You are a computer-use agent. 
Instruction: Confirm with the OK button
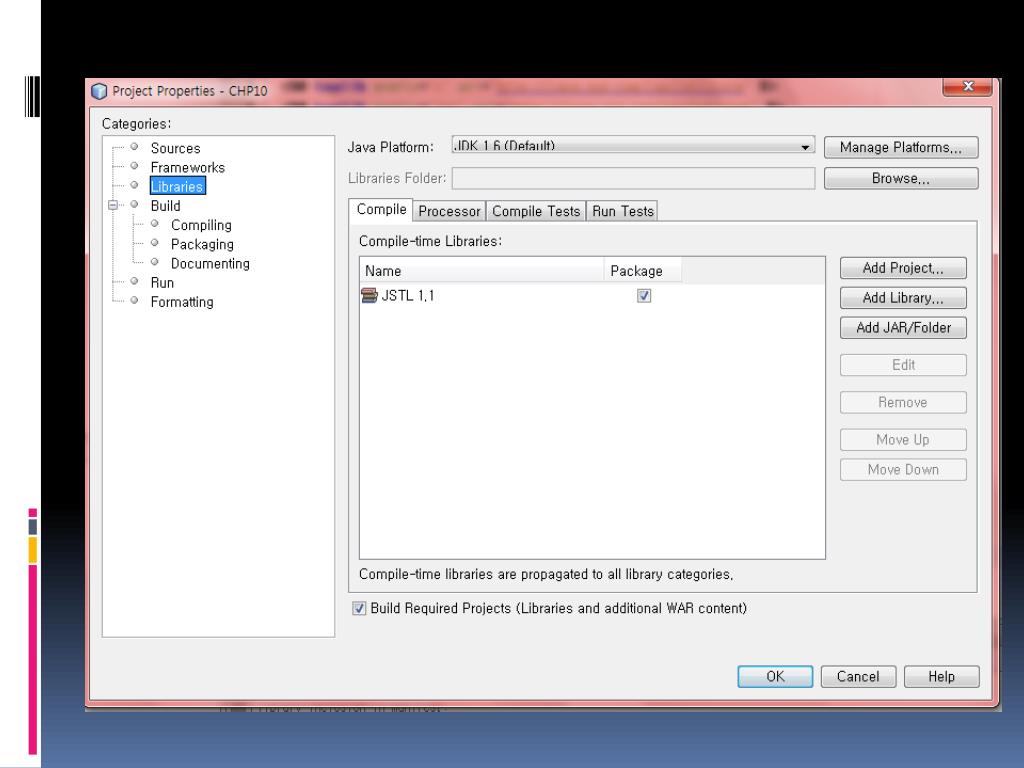[775, 677]
